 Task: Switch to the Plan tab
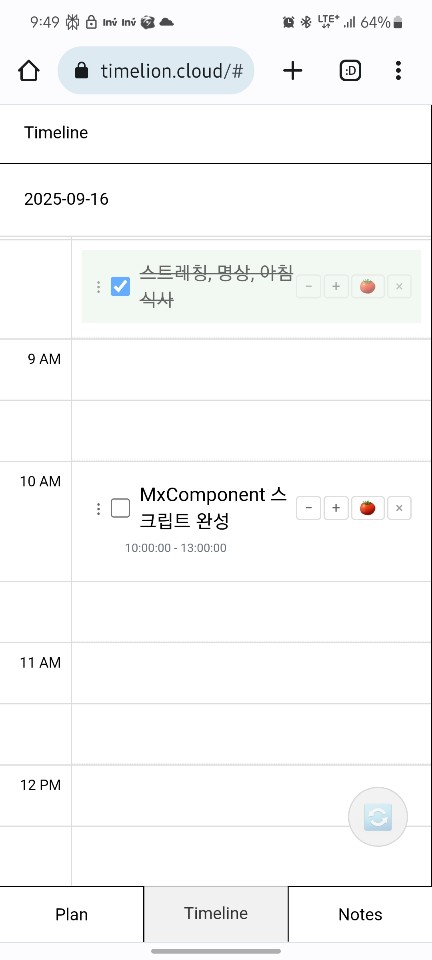click(72, 914)
